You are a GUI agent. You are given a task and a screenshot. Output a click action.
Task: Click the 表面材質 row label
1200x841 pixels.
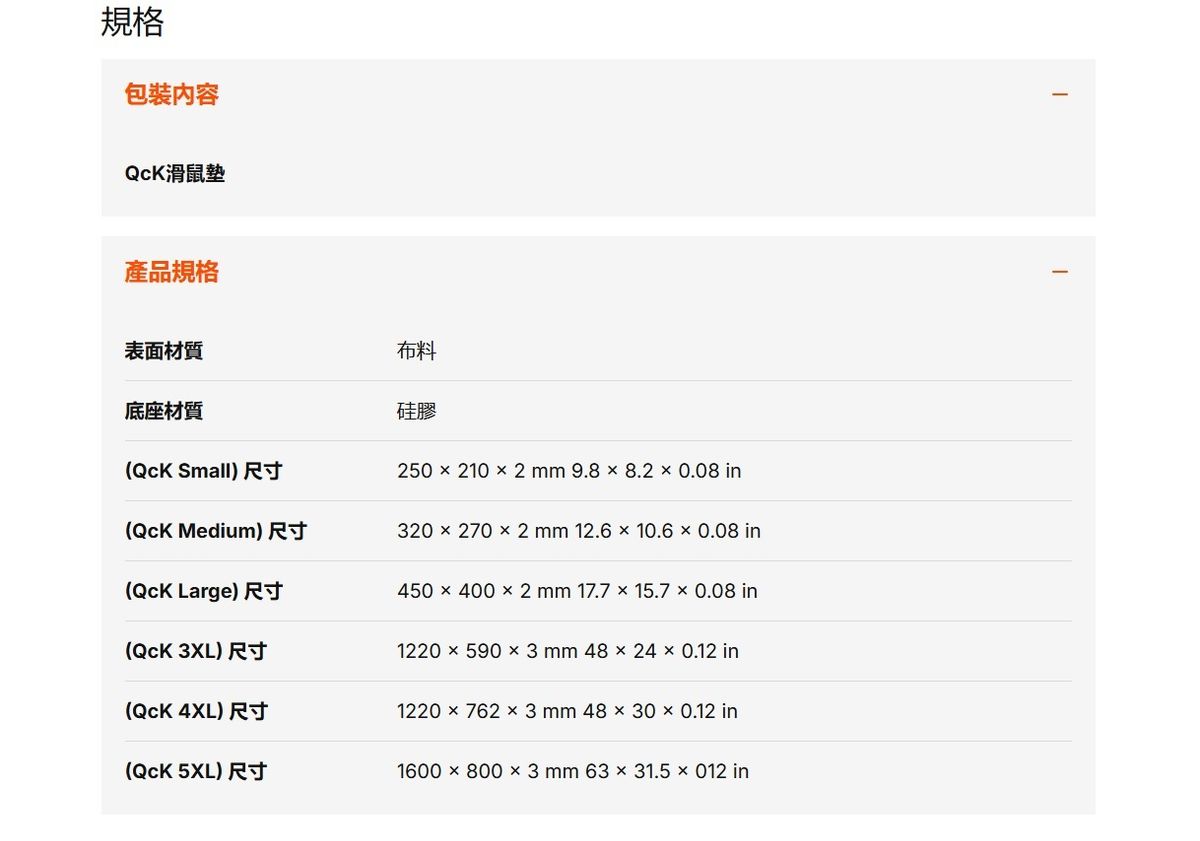click(164, 351)
